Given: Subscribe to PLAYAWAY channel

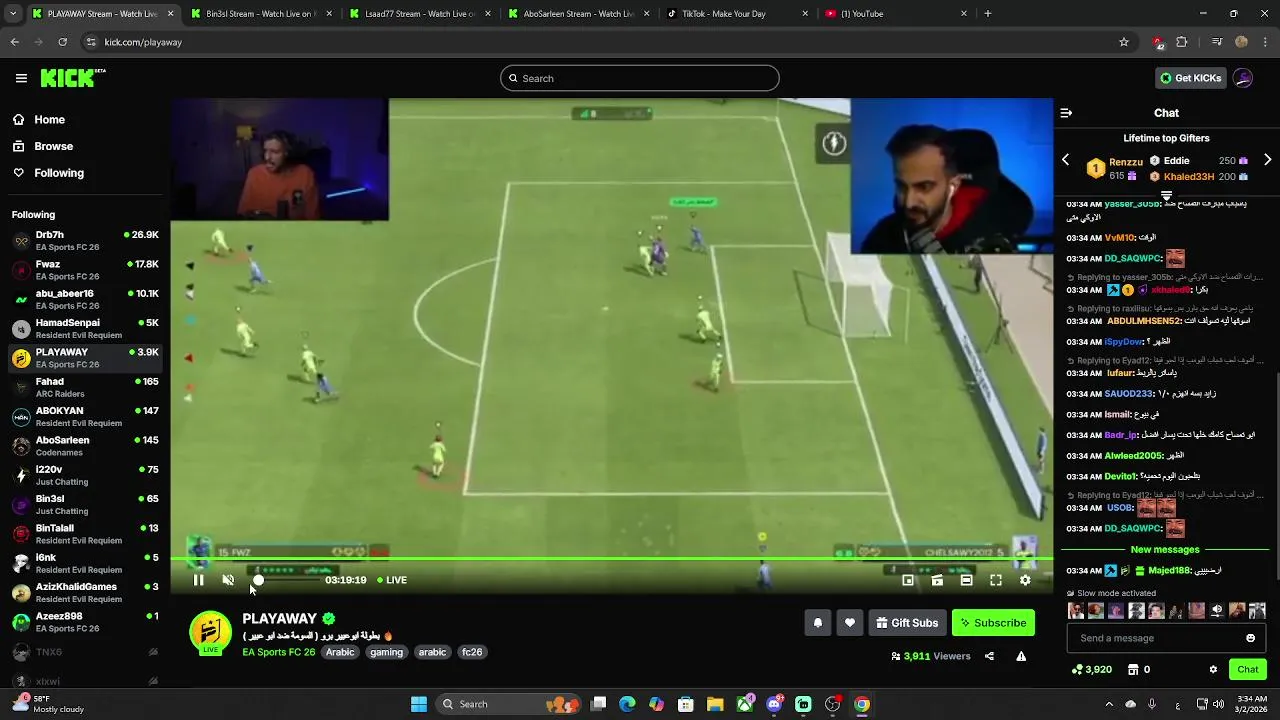Looking at the screenshot, I should (x=993, y=623).
